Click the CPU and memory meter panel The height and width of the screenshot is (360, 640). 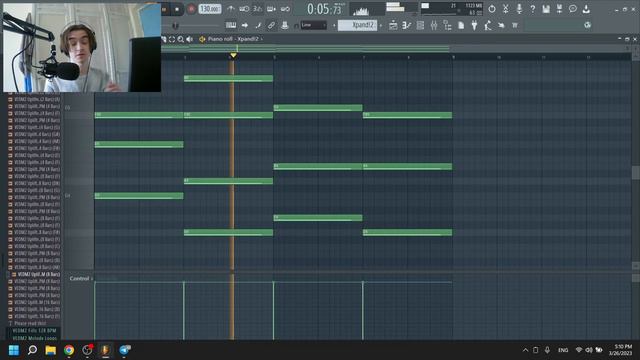point(451,9)
